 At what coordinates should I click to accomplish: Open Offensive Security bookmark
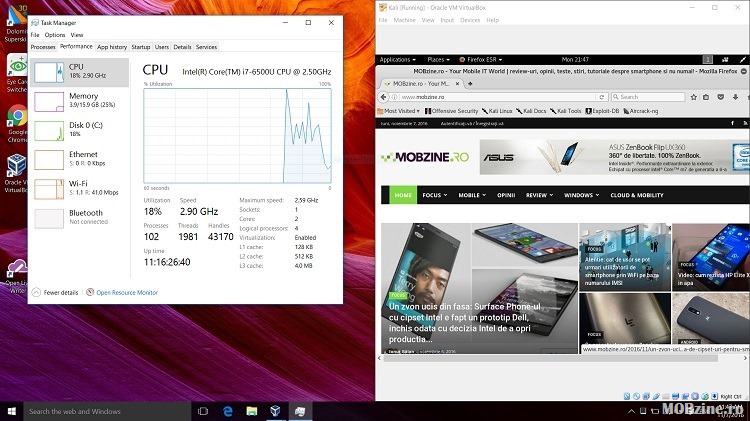452,111
